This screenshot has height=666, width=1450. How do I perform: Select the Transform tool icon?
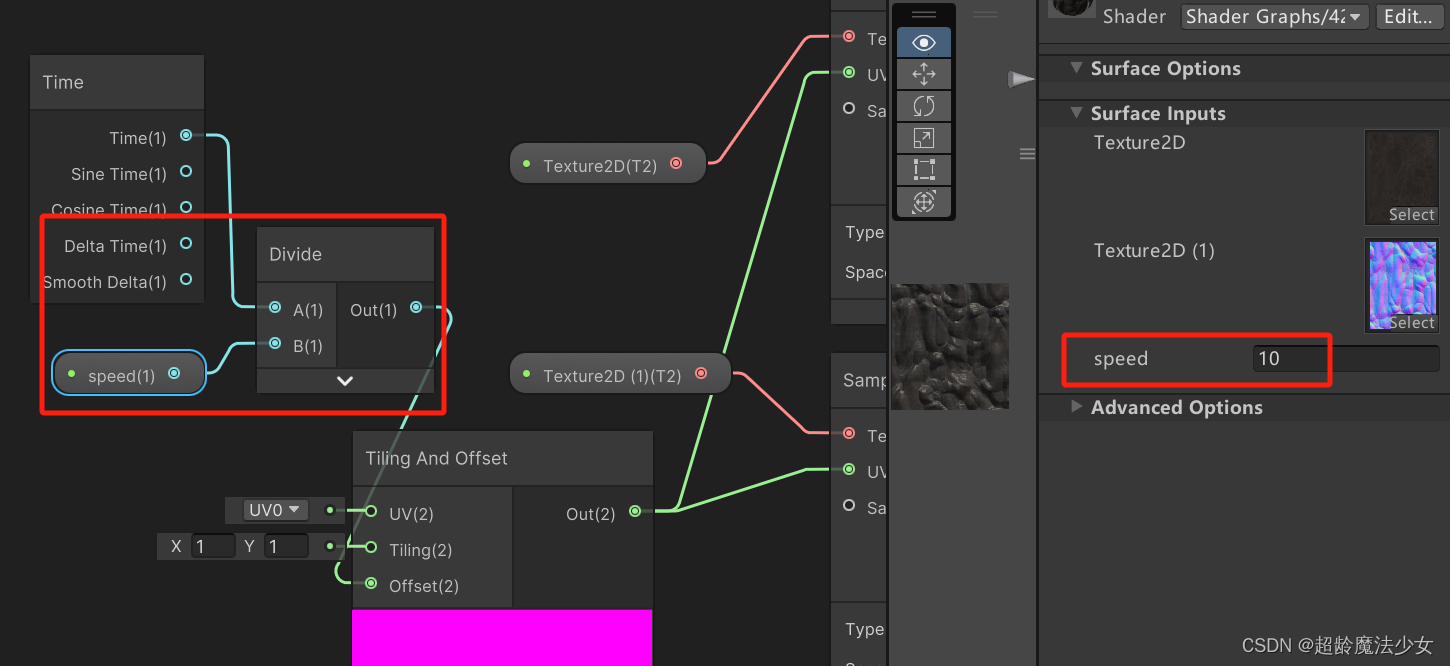pos(922,201)
